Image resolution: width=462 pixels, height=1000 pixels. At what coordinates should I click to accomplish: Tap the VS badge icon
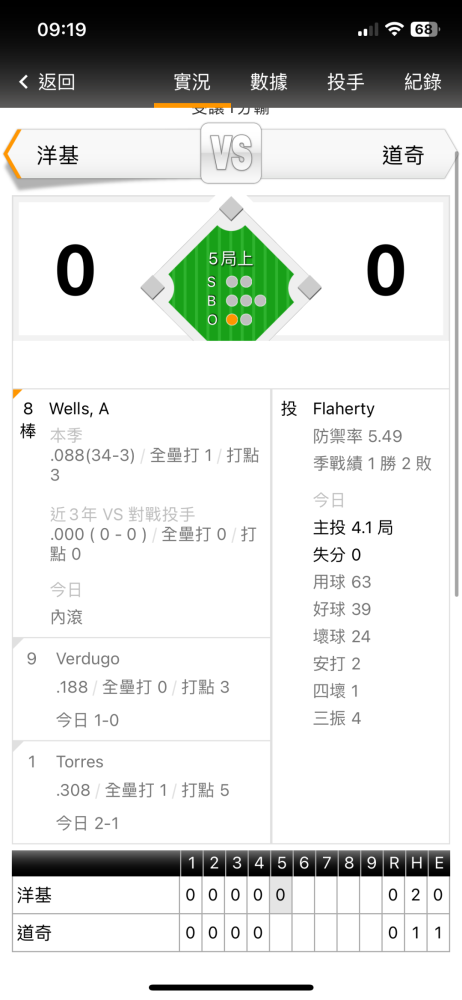point(231,153)
